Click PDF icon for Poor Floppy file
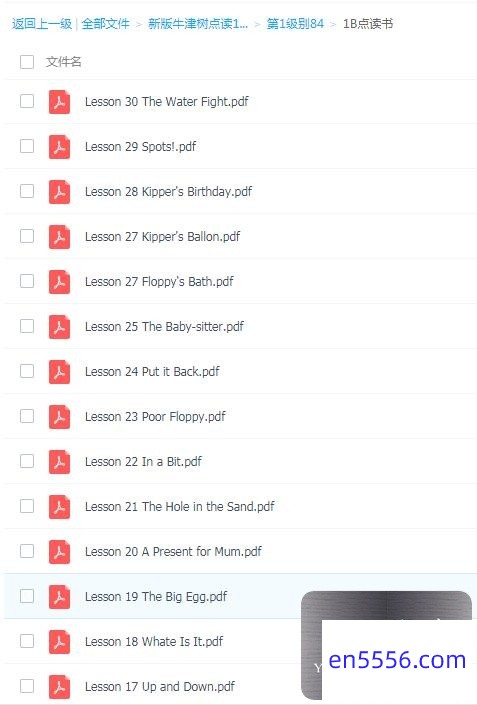This screenshot has width=477, height=705. (59, 416)
